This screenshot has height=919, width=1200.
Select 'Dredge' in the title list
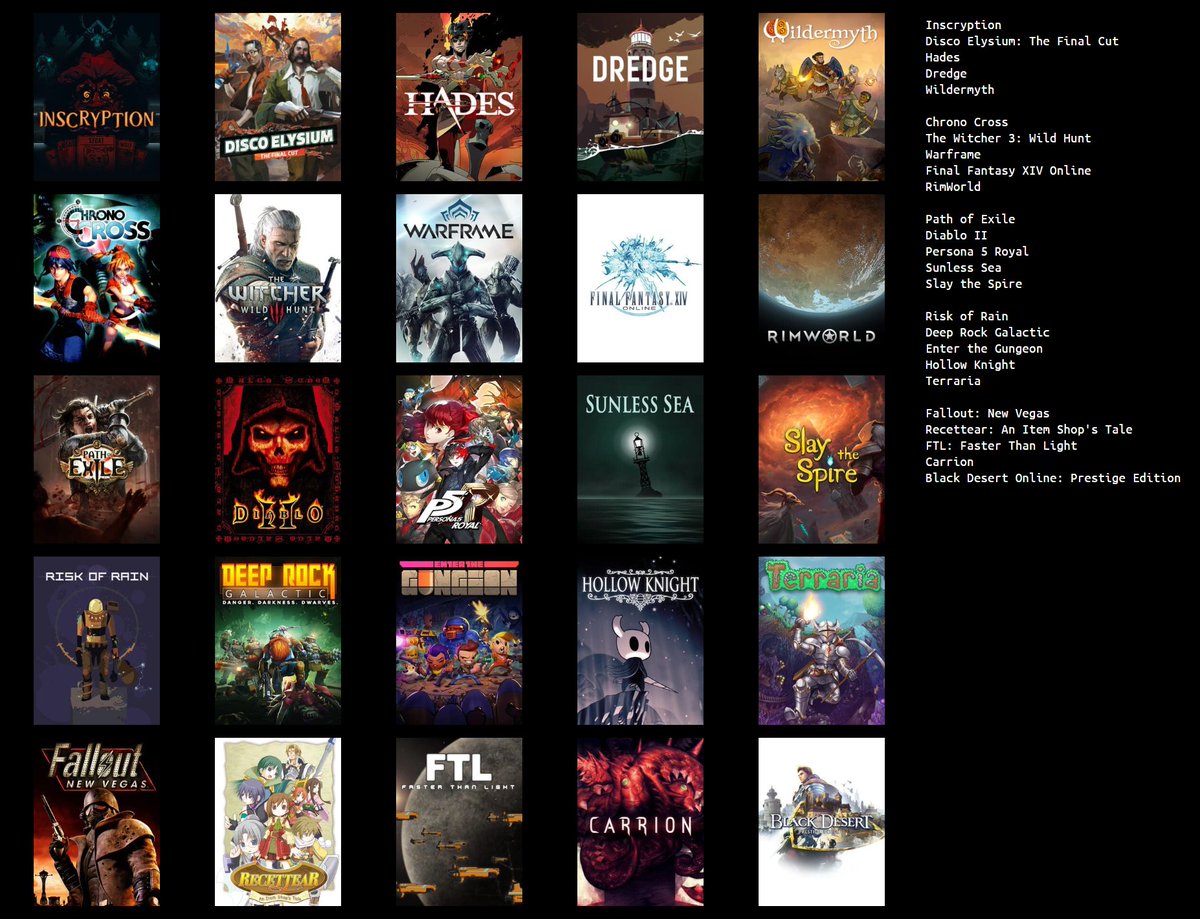click(946, 73)
